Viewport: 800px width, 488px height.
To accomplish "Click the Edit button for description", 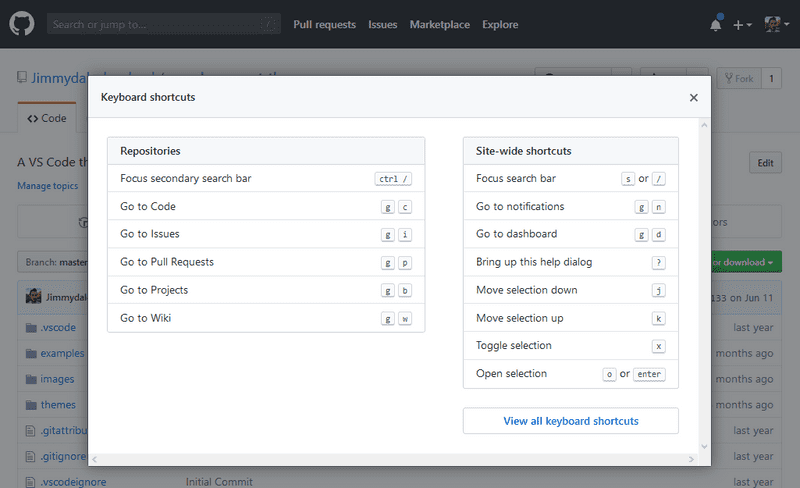I will click(765, 163).
